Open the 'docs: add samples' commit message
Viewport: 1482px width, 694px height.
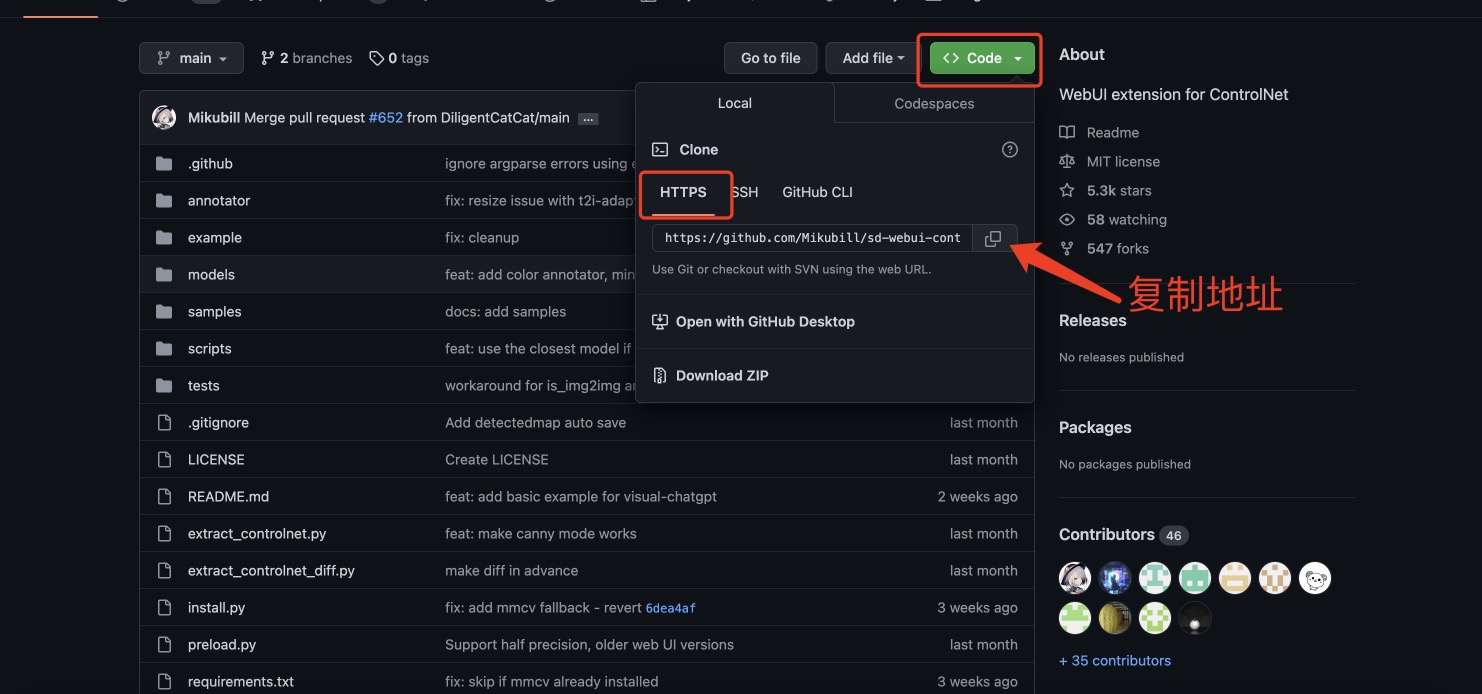[x=505, y=311]
